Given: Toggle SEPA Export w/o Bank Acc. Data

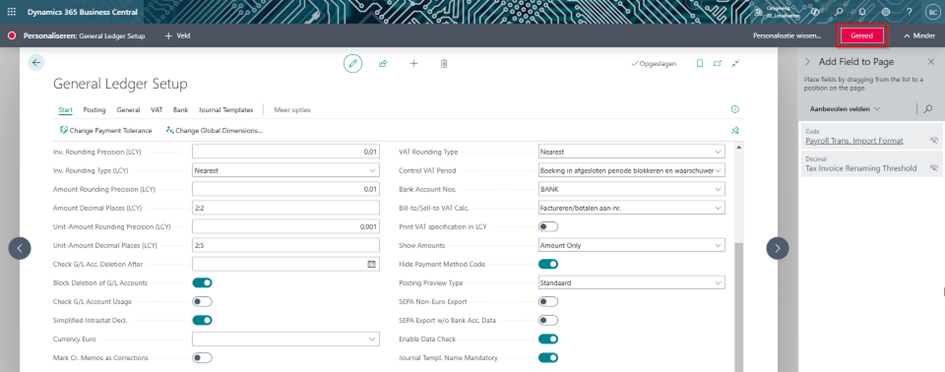Looking at the screenshot, I should pos(548,320).
